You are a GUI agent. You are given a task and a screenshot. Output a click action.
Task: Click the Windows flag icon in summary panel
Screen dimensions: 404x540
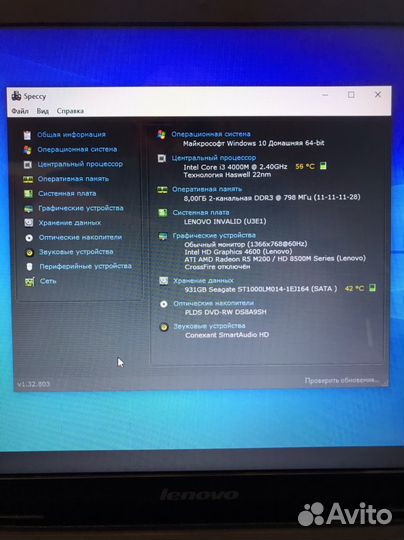tap(162, 135)
